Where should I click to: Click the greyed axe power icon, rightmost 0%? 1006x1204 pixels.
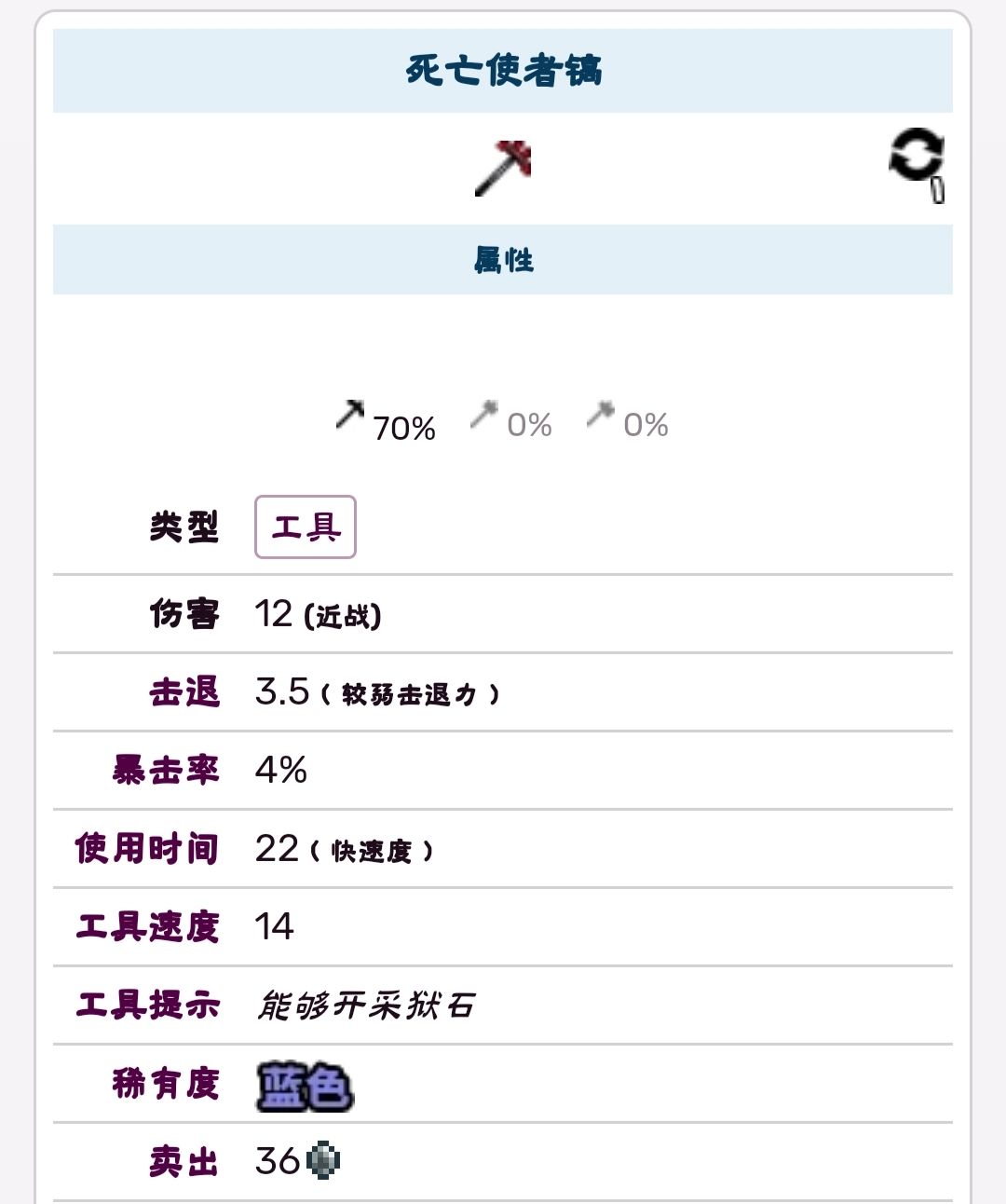tap(601, 414)
